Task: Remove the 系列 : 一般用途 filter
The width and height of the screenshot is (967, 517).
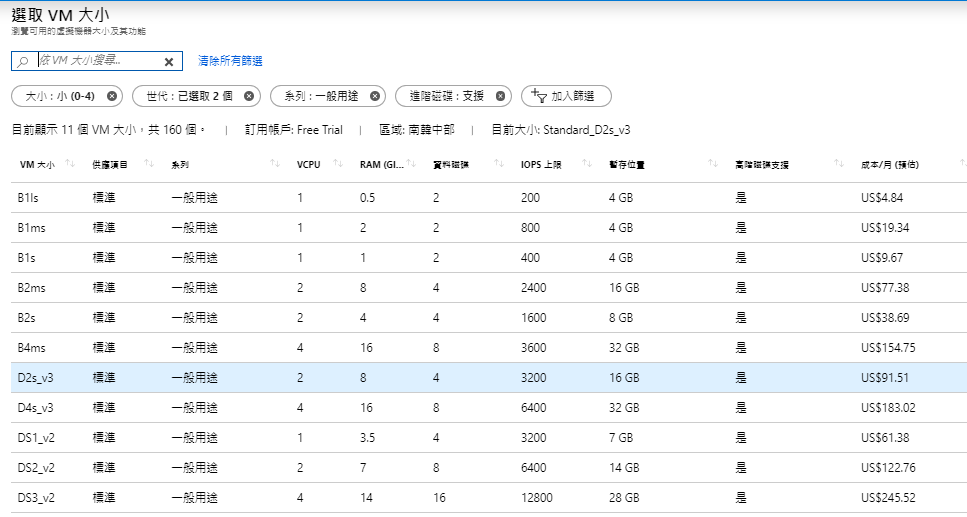Action: (374, 96)
